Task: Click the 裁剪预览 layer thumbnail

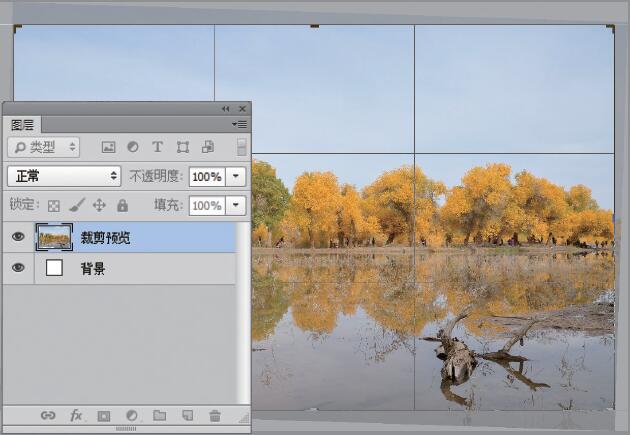Action: pos(54,237)
